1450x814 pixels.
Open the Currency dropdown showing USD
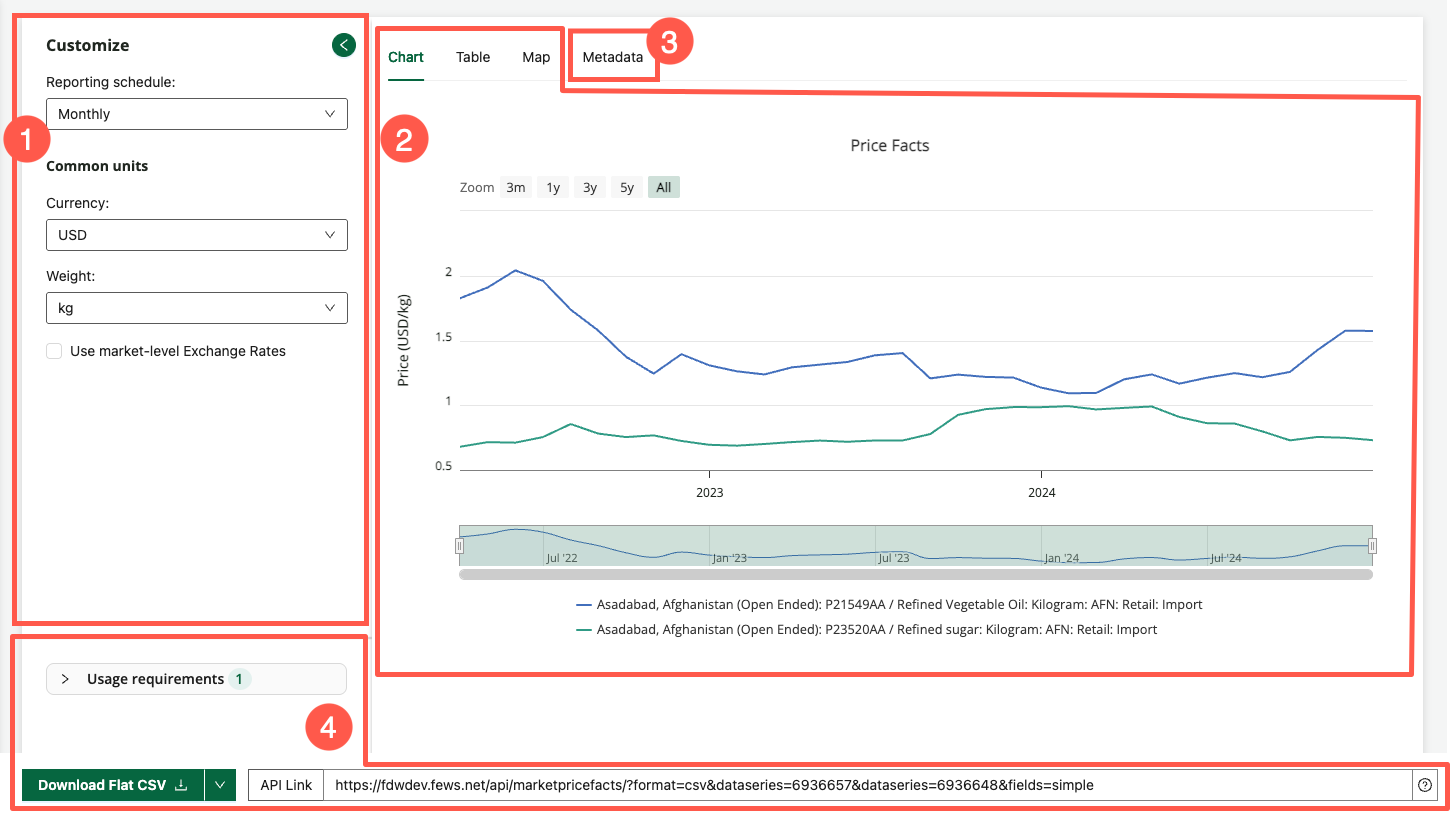pos(196,235)
